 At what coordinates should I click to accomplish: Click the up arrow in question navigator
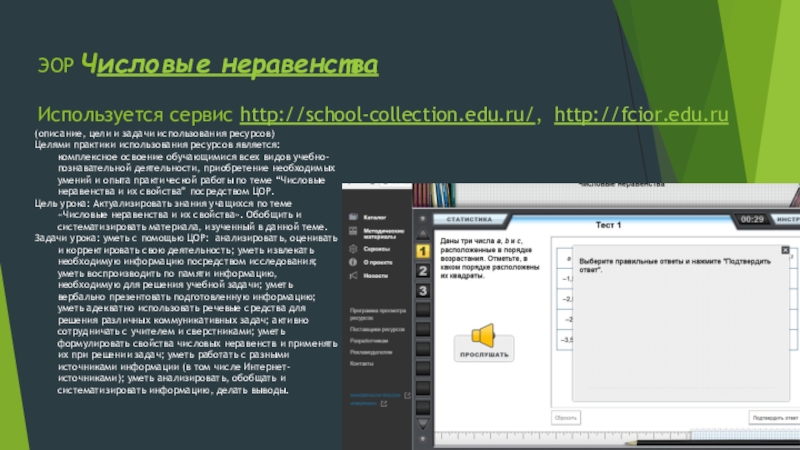pyautogui.click(x=422, y=234)
